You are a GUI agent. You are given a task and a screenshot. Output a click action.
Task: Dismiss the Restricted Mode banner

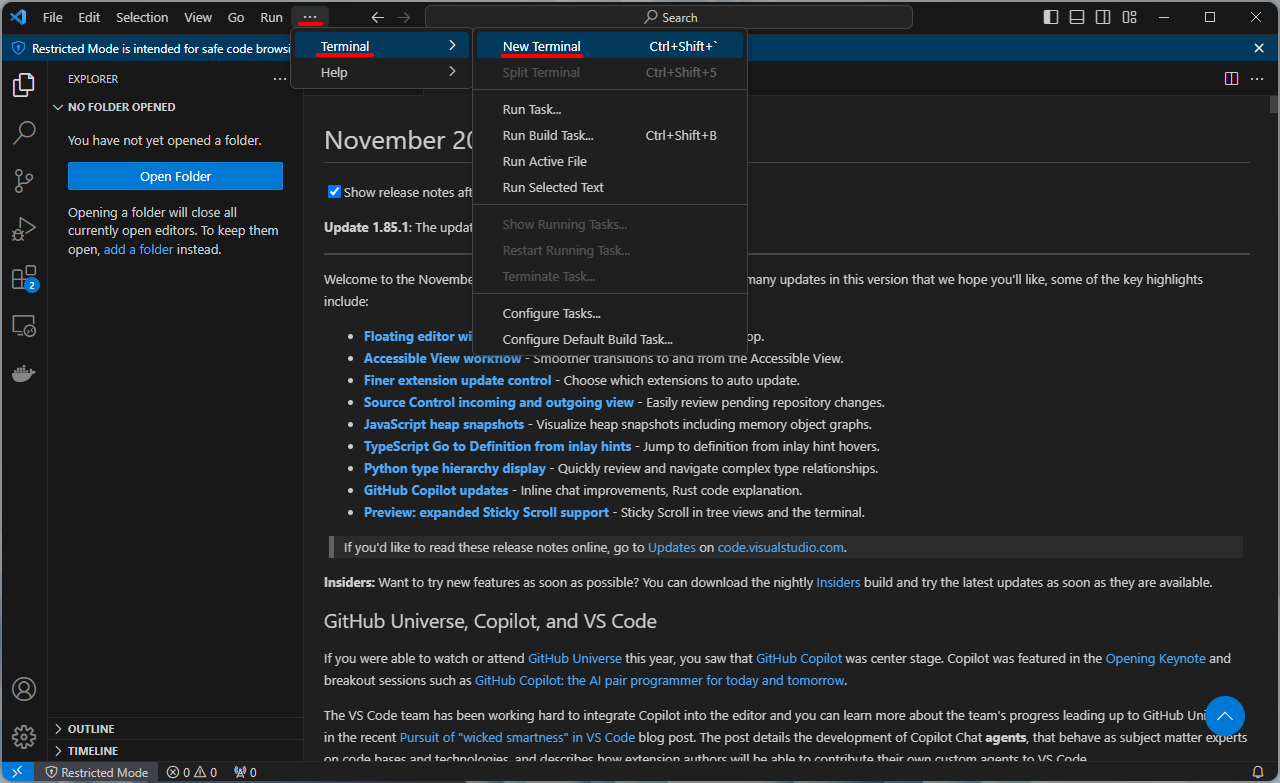click(x=1259, y=48)
